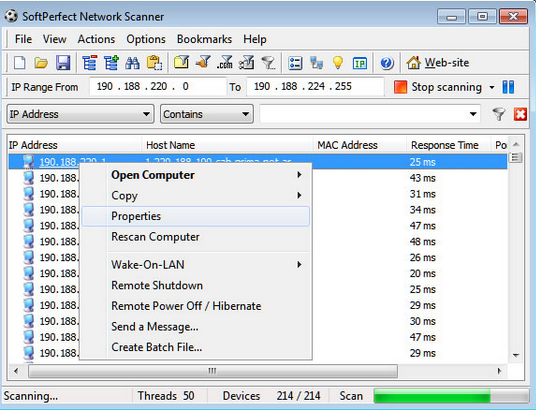This screenshot has width=536, height=410.
Task: Expand the Copy submenu arrow
Action: pos(299,195)
